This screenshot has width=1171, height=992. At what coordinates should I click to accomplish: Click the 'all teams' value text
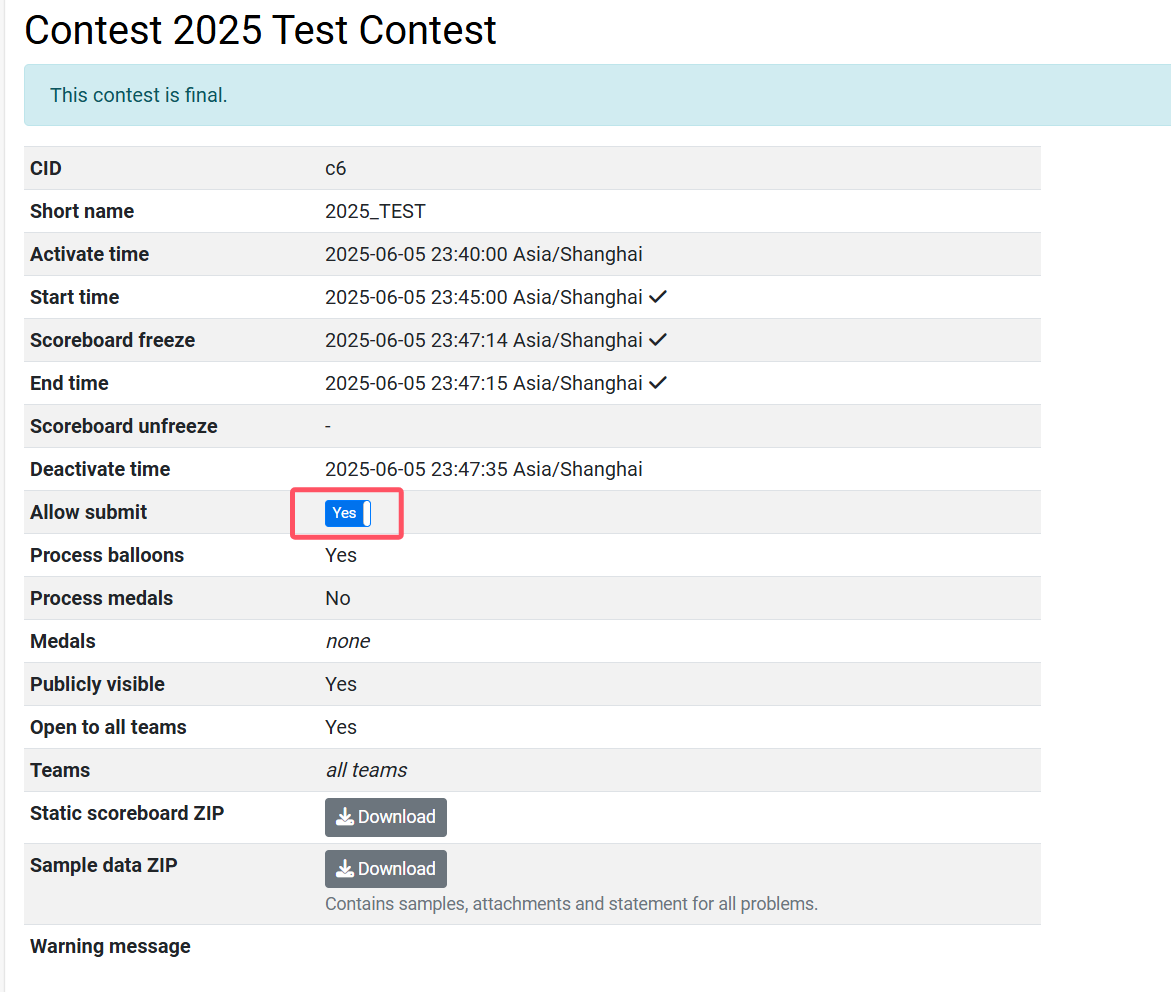click(x=367, y=770)
